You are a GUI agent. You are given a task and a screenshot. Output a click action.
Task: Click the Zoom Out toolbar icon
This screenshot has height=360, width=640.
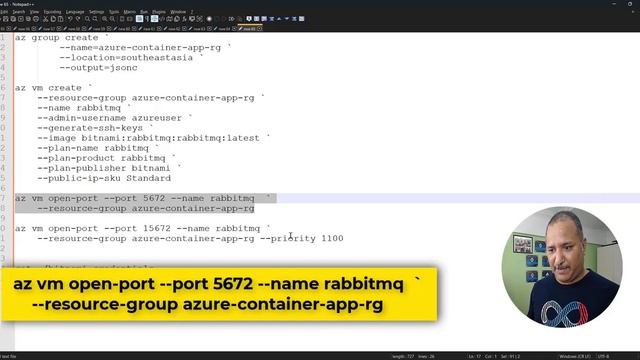(112, 19)
